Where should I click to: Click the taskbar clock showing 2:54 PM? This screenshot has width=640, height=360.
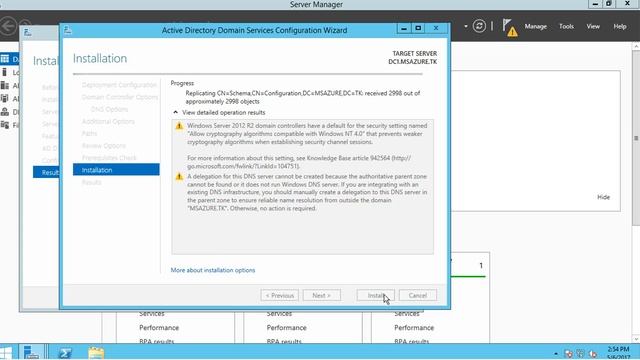(x=618, y=353)
